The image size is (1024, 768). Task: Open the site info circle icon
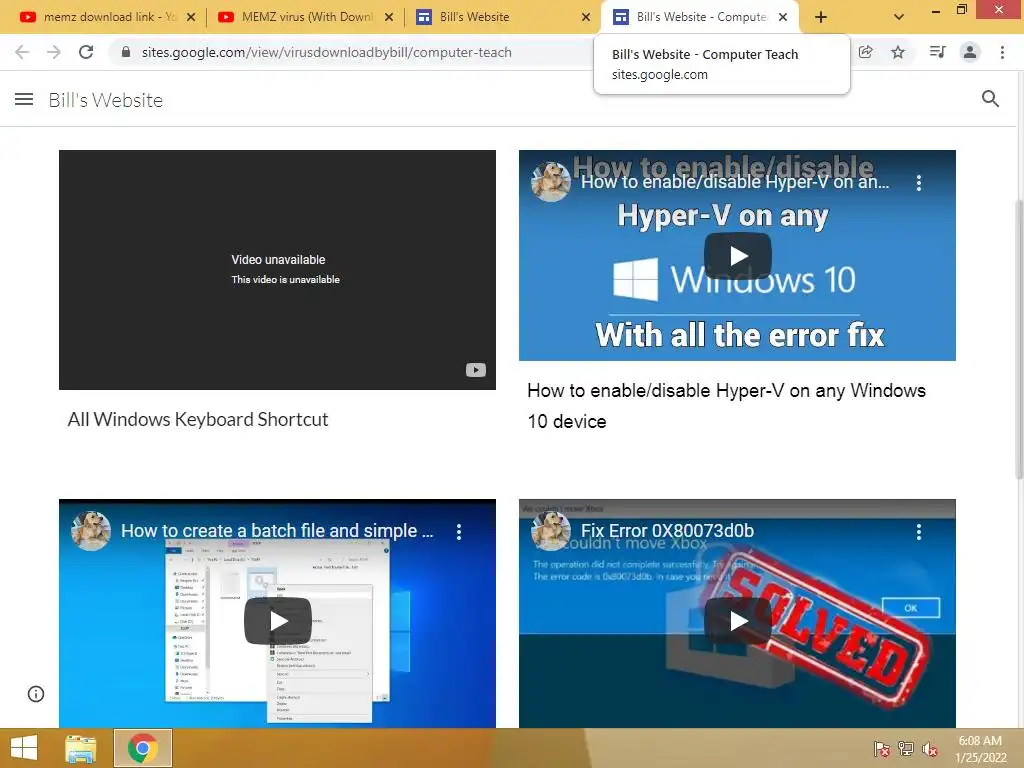36,694
